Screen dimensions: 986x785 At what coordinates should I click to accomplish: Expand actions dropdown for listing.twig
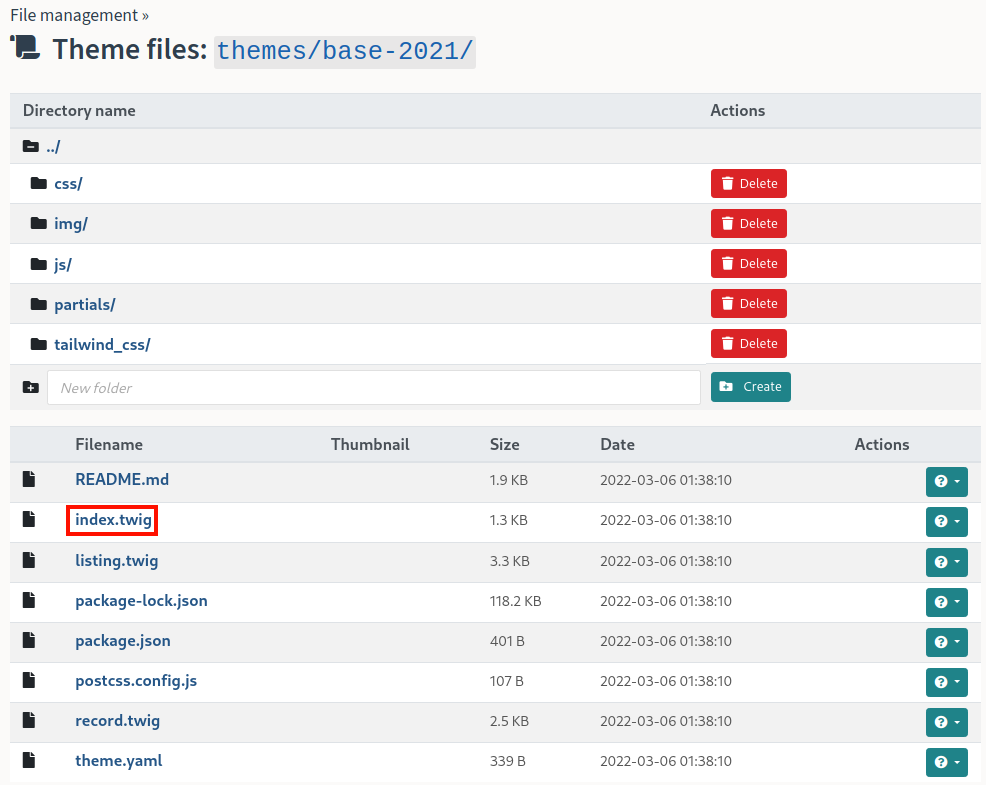(x=946, y=562)
